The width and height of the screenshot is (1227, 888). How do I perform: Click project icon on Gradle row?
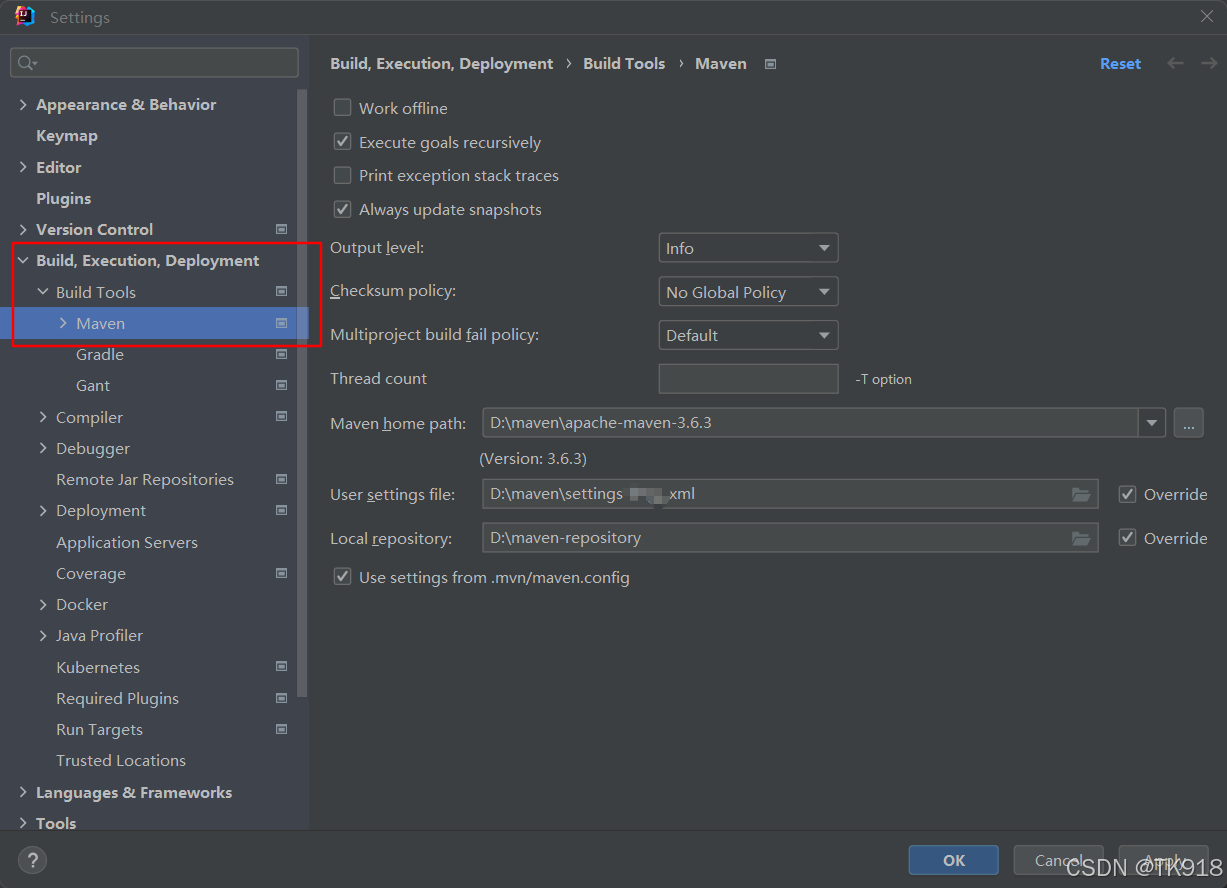click(281, 354)
